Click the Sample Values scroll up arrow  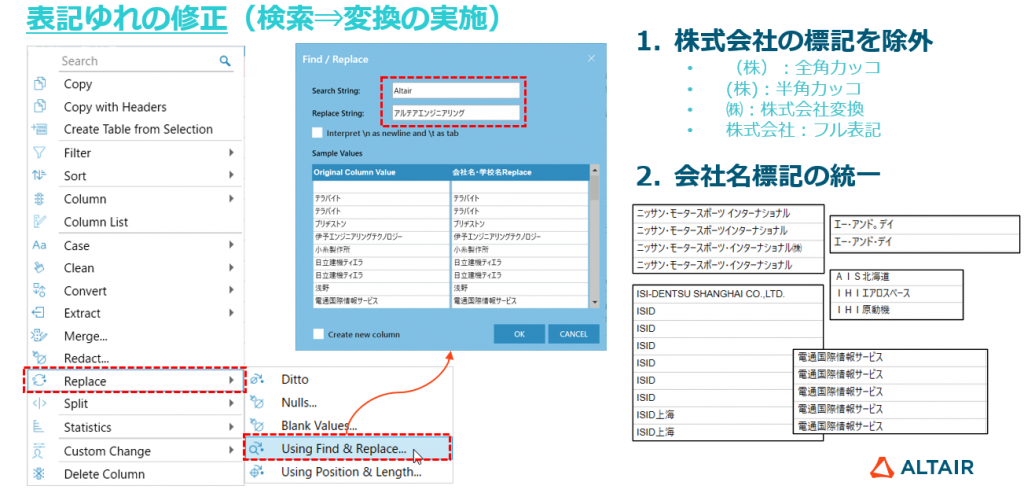coord(594,169)
